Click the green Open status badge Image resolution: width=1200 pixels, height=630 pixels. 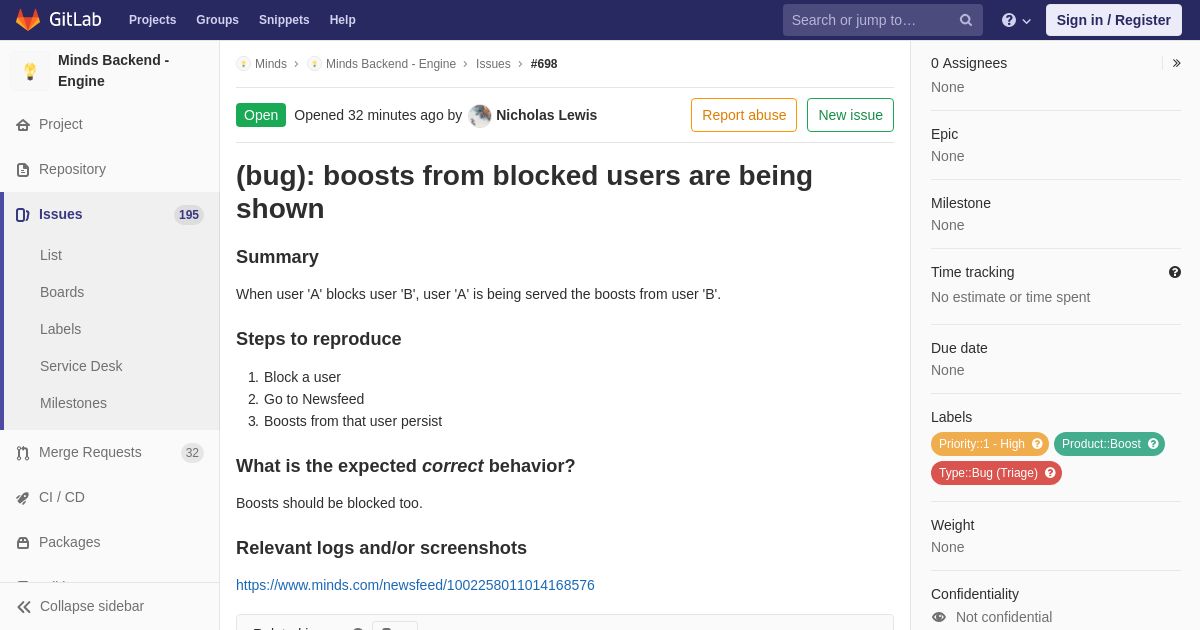(261, 115)
